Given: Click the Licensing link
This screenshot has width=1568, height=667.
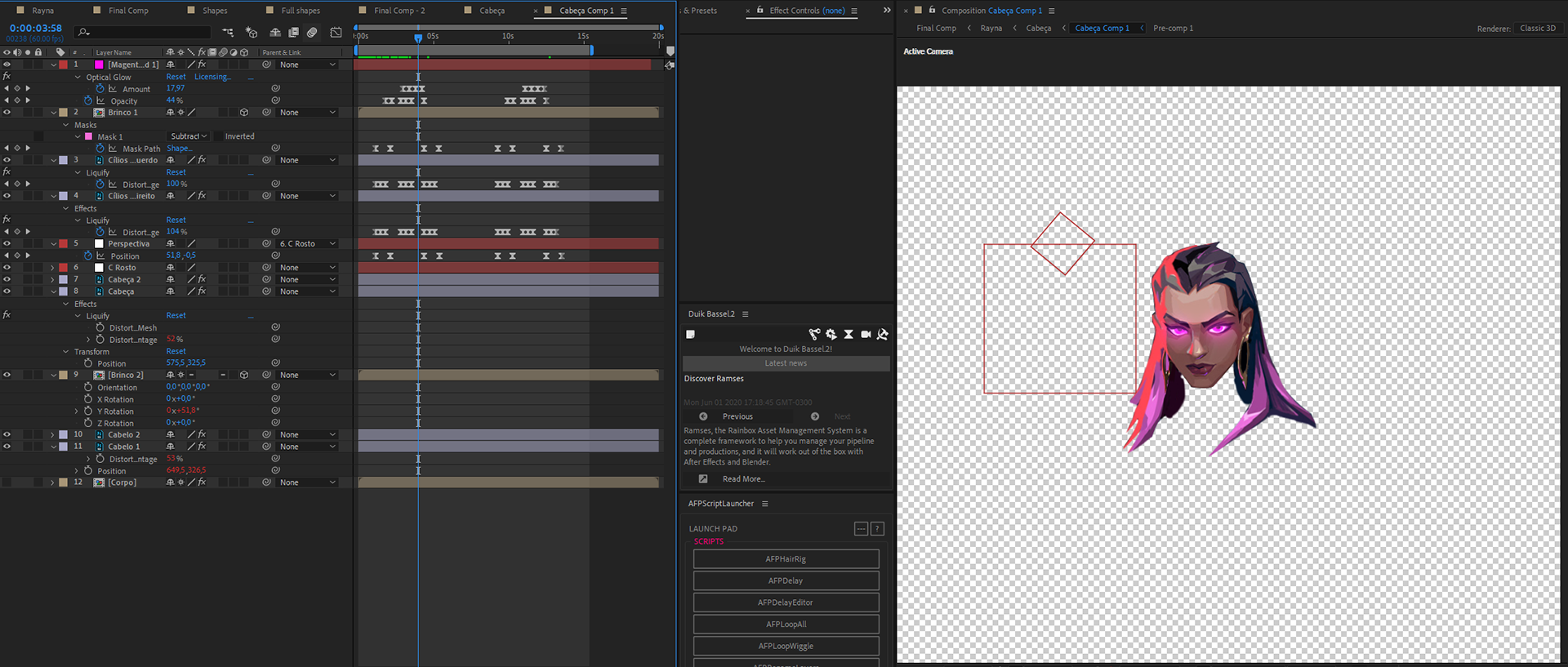Looking at the screenshot, I should click(212, 77).
